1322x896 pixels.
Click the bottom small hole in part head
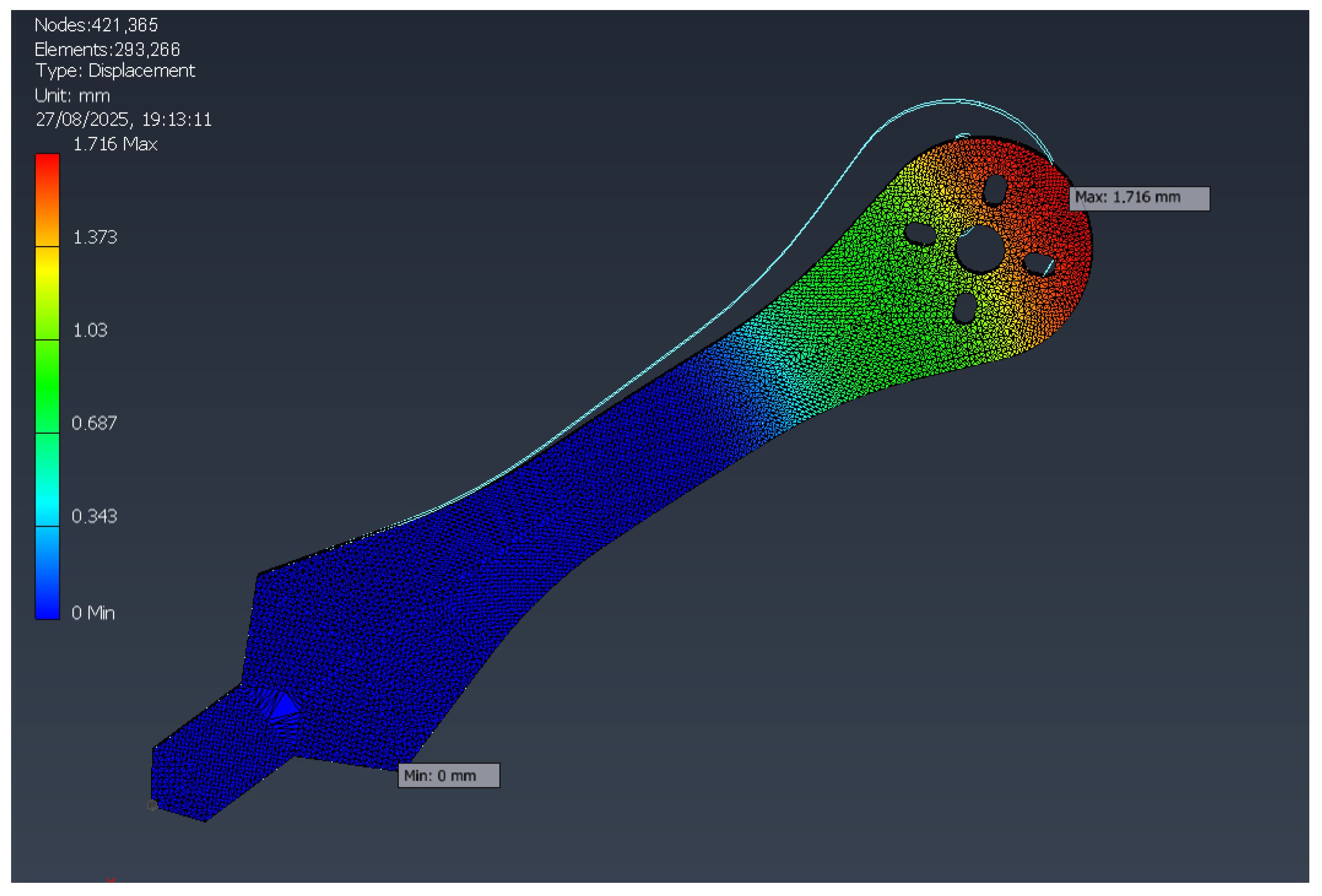pyautogui.click(x=965, y=308)
